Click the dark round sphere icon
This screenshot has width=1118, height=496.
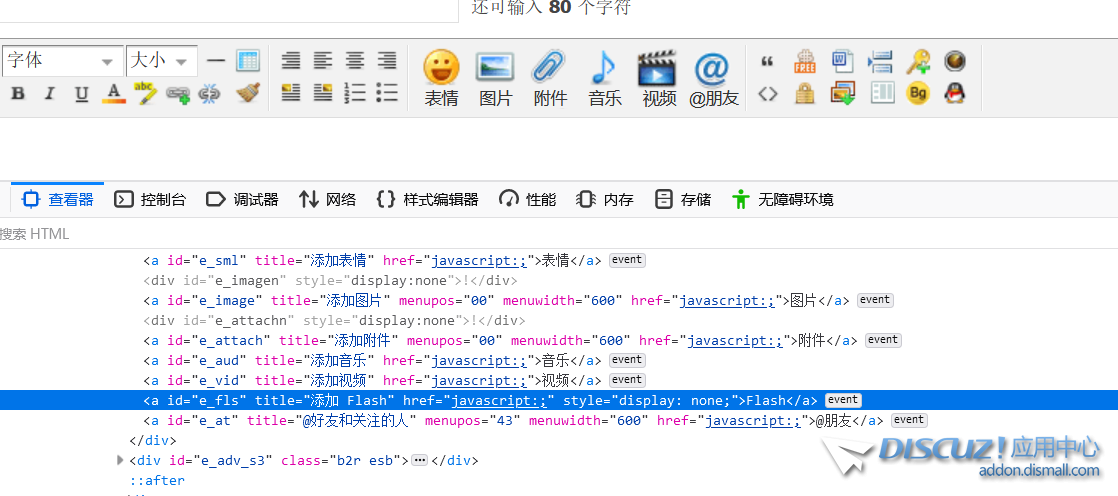(x=955, y=61)
